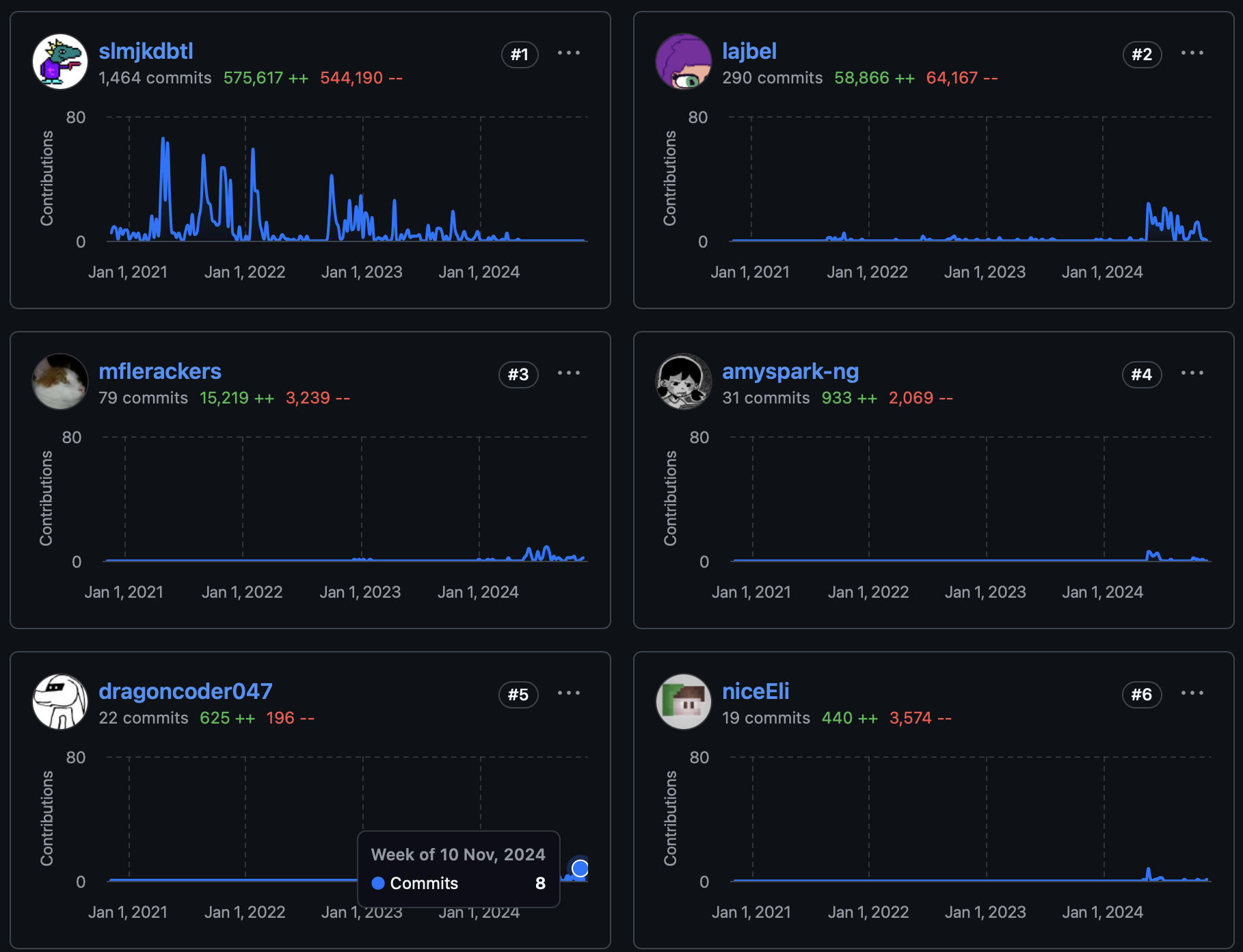Open the more options menu for lajbel
Viewport: 1243px width, 952px height.
point(1192,53)
